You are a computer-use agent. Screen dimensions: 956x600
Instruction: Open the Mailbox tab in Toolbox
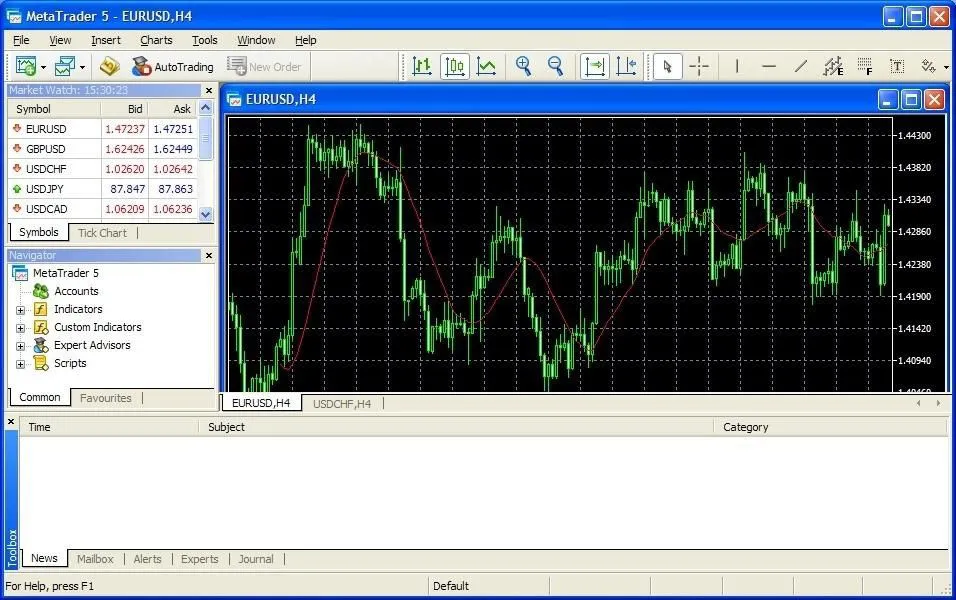click(x=95, y=559)
